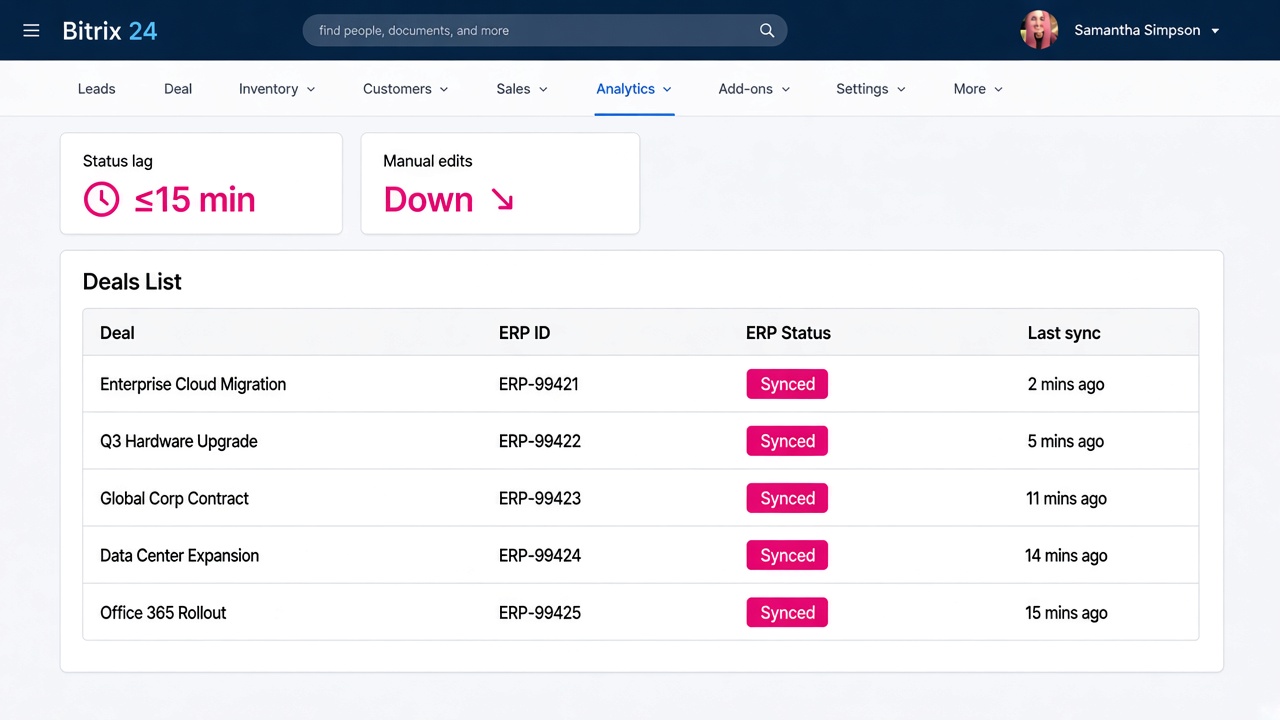
Task: Expand the Customers menu chevron
Action: (444, 89)
